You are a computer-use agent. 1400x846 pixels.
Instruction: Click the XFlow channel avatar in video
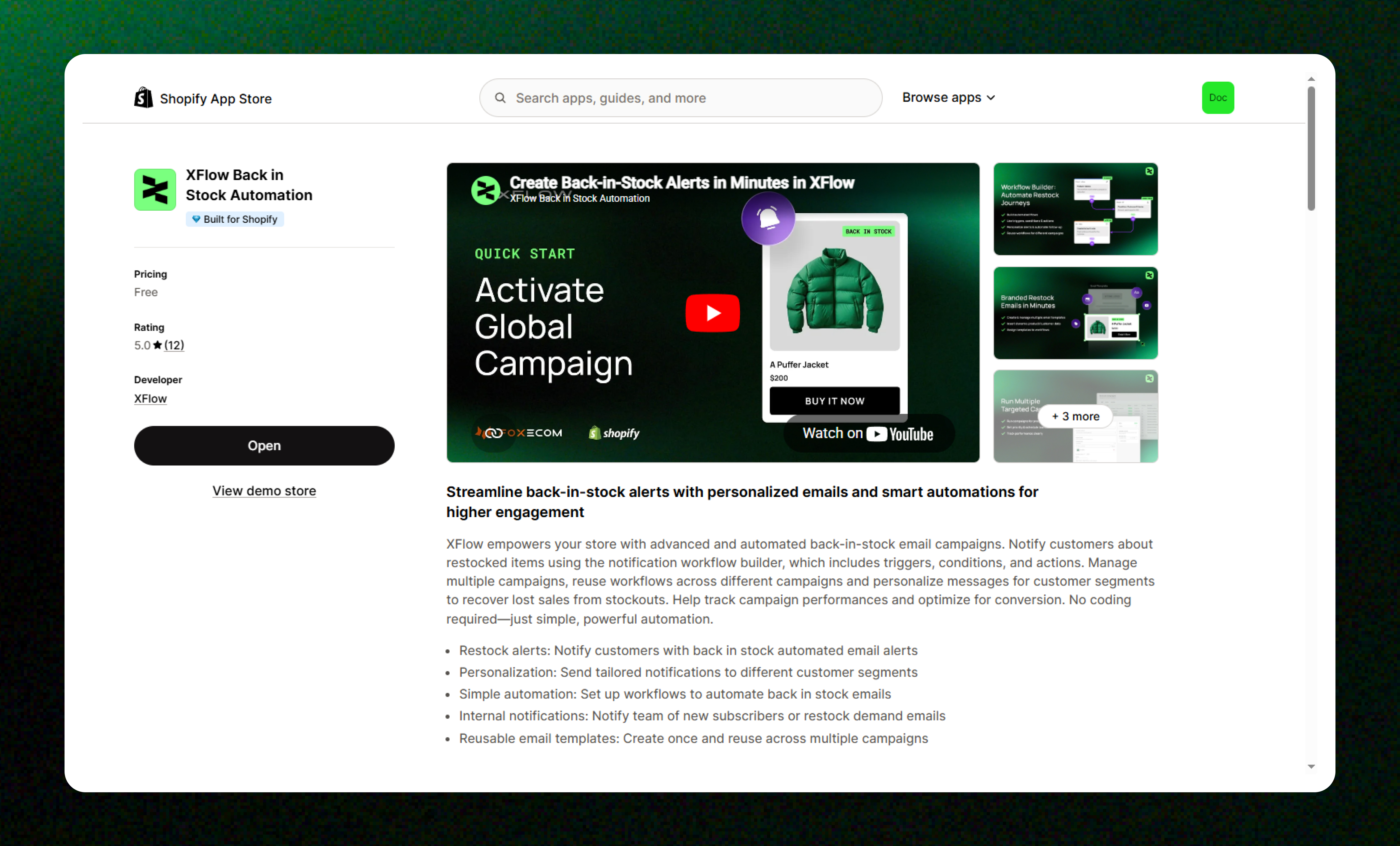(x=486, y=190)
